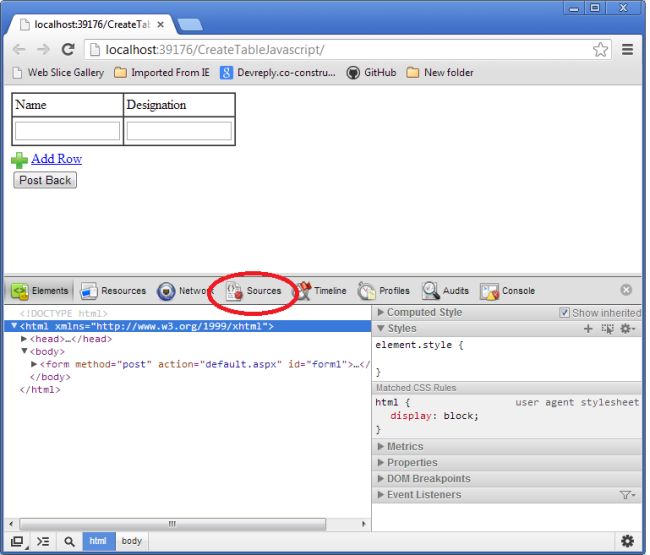650x555 pixels.
Task: Open Styles gear settings dropdown
Action: 628,329
